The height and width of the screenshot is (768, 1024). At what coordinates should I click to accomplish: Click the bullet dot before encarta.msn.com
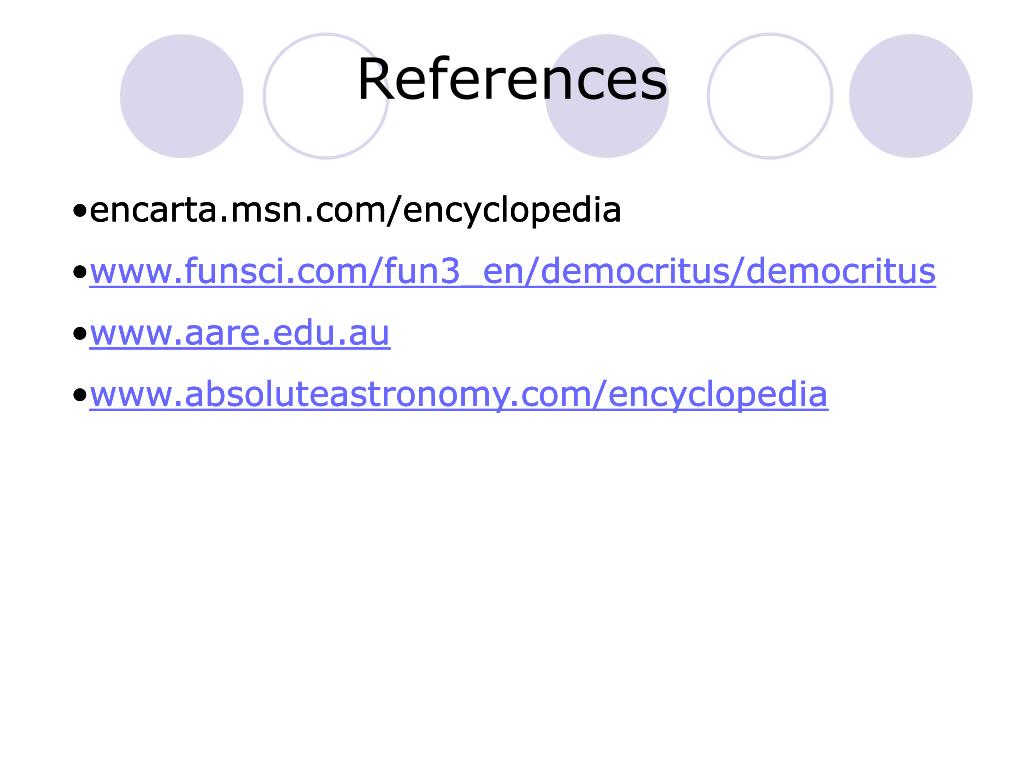coord(80,212)
